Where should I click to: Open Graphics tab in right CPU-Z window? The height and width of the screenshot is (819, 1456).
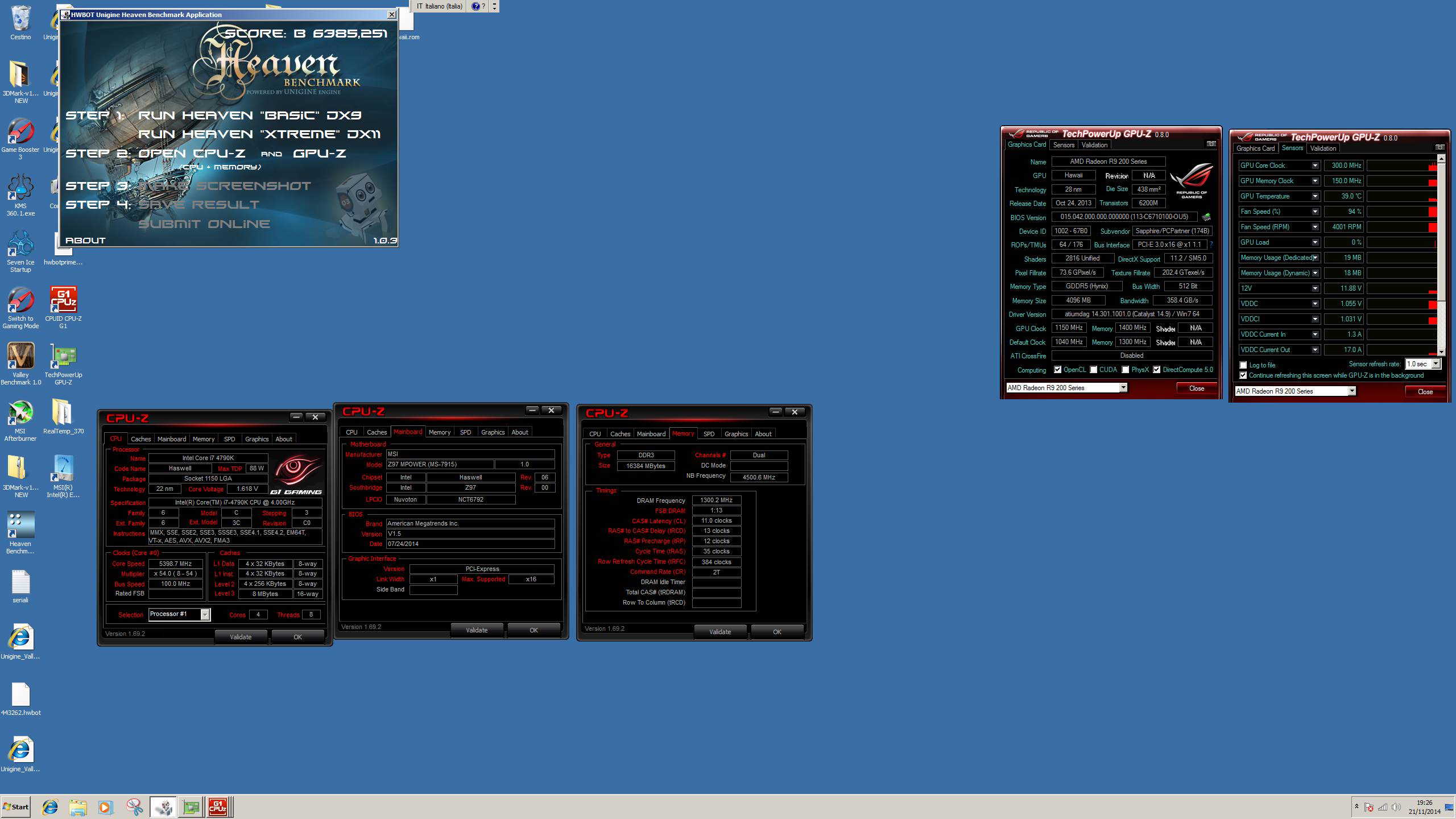click(x=736, y=434)
